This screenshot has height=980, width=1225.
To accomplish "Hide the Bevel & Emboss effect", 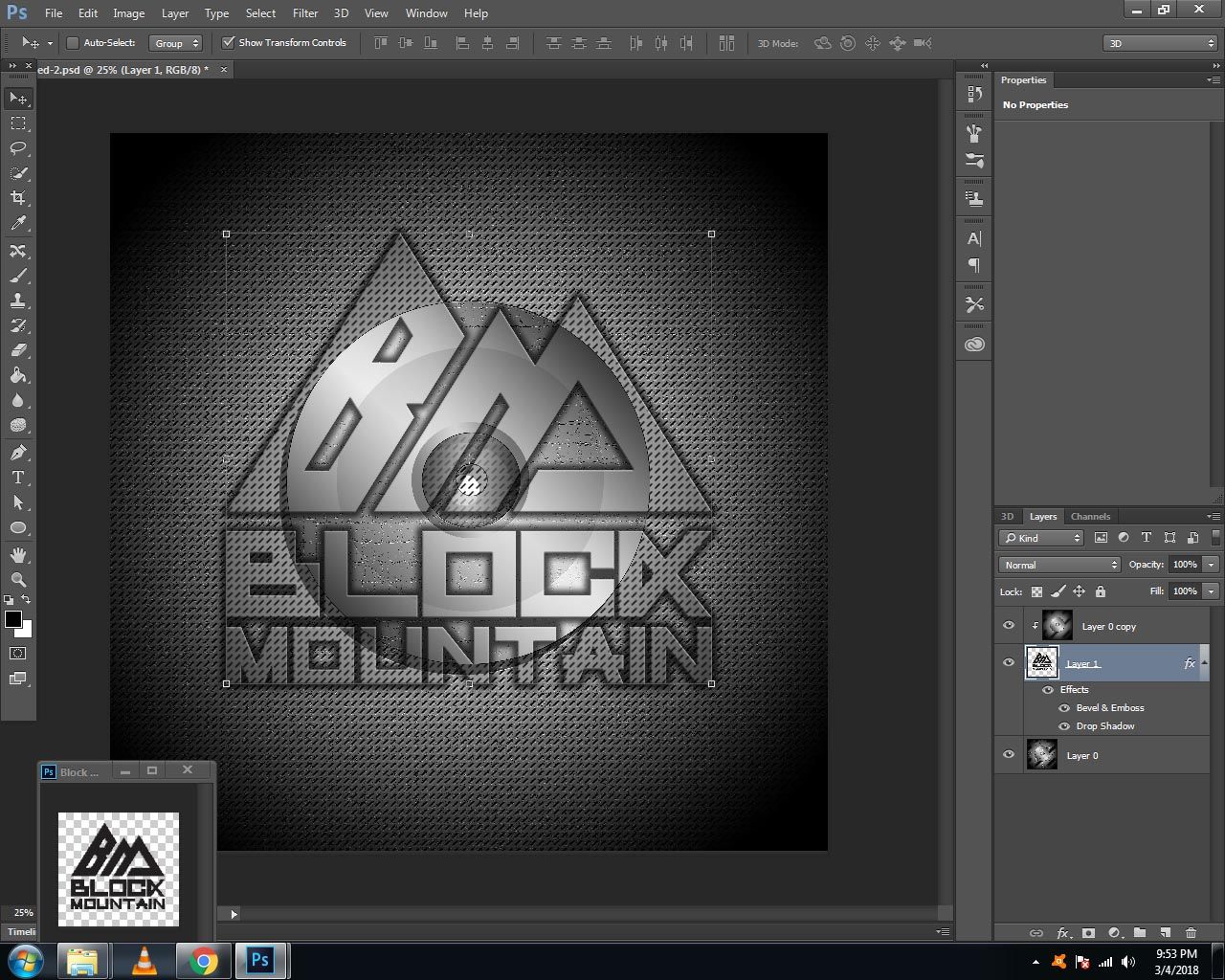I will click(1064, 708).
